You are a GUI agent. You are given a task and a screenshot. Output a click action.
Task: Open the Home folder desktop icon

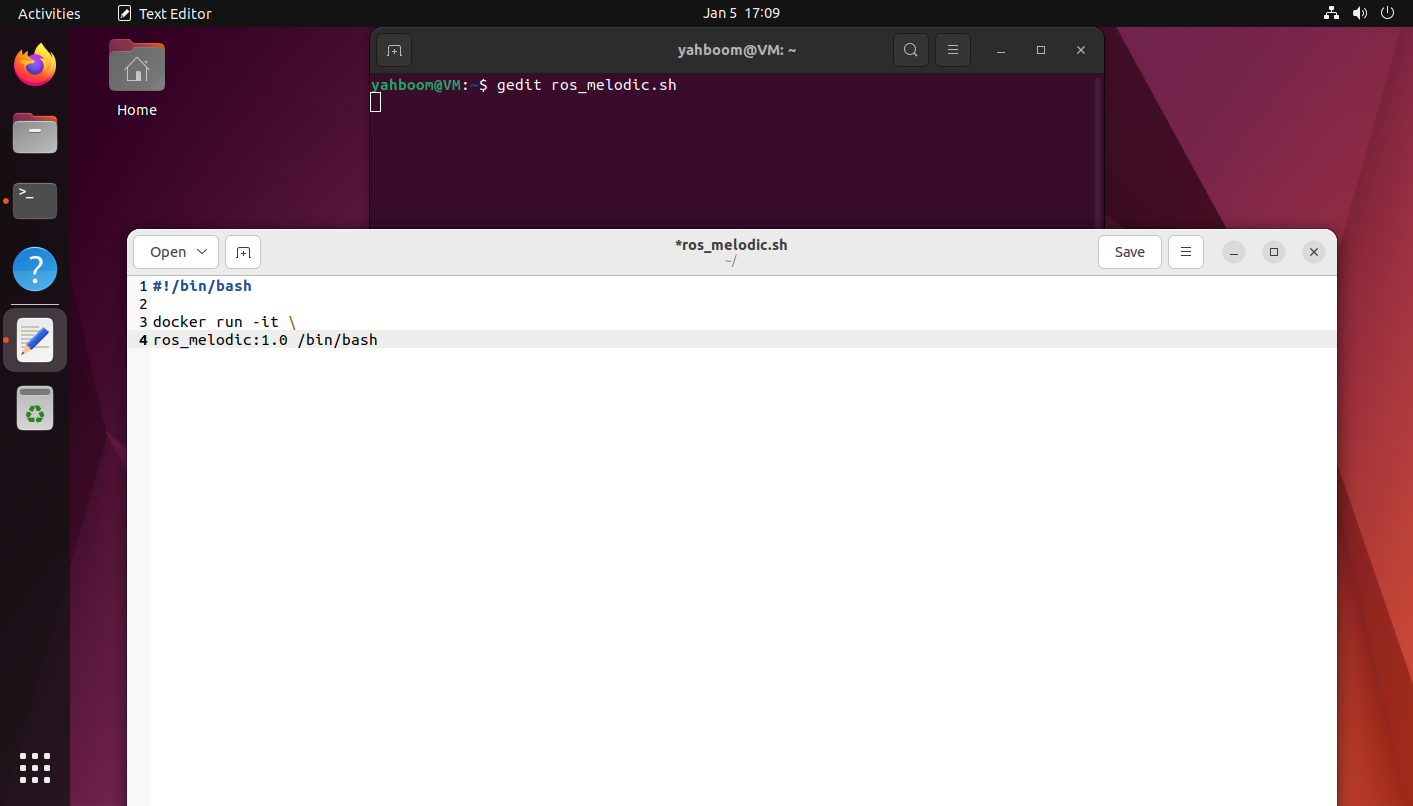coord(137,78)
